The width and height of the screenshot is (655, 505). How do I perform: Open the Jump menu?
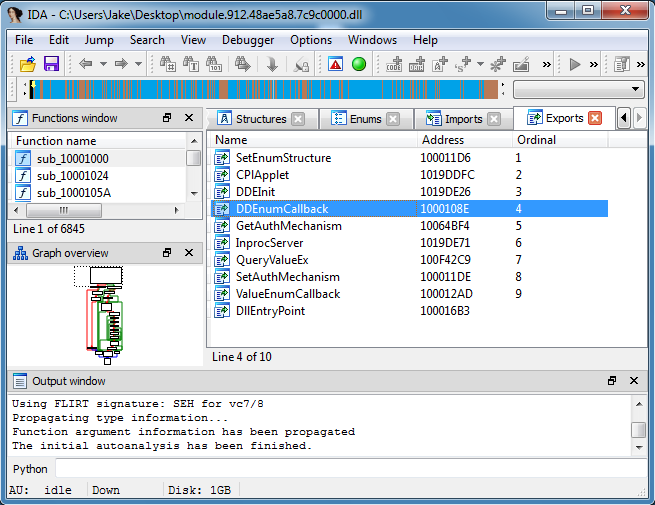pyautogui.click(x=99, y=40)
